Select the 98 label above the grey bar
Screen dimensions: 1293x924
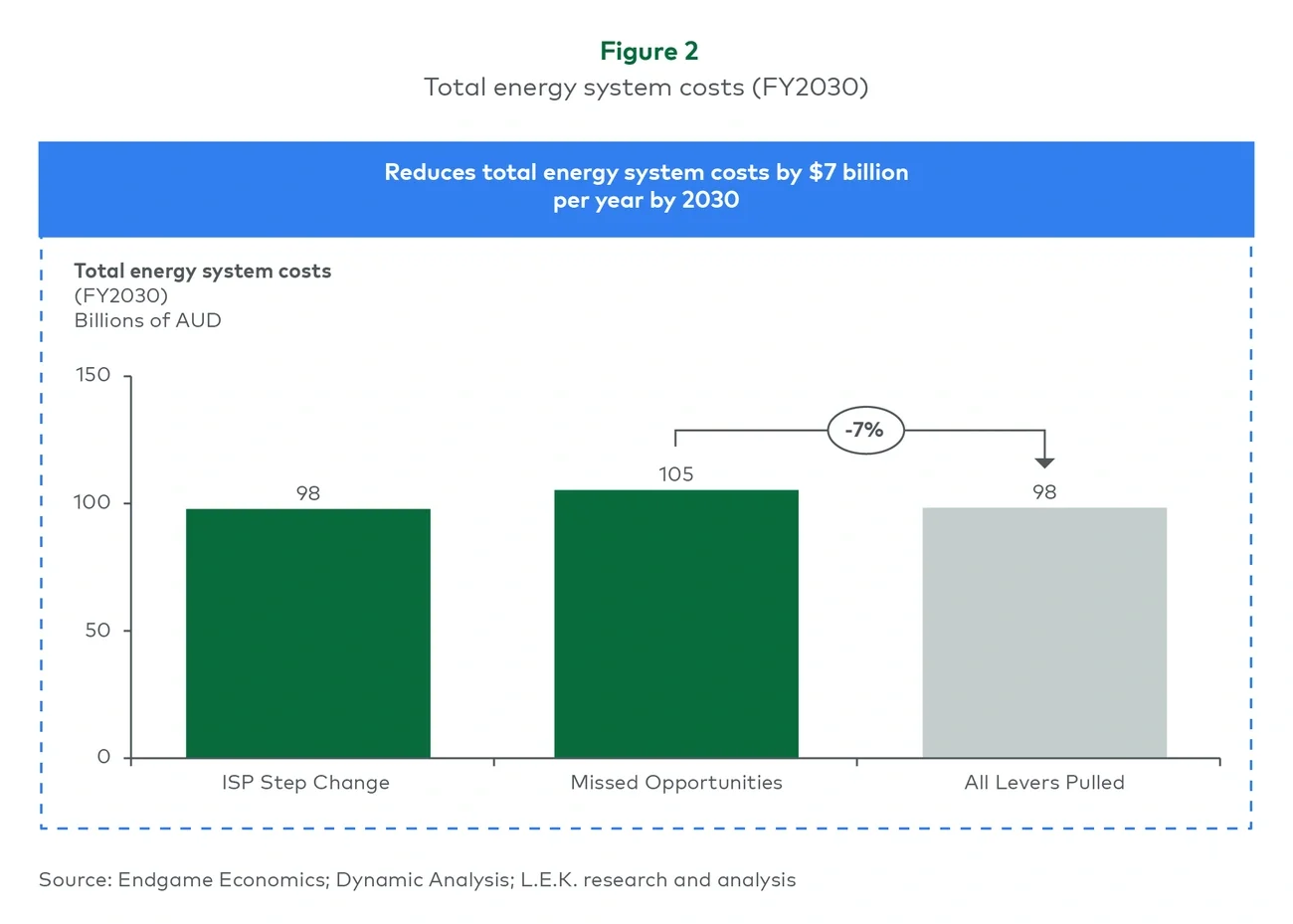coord(1043,490)
